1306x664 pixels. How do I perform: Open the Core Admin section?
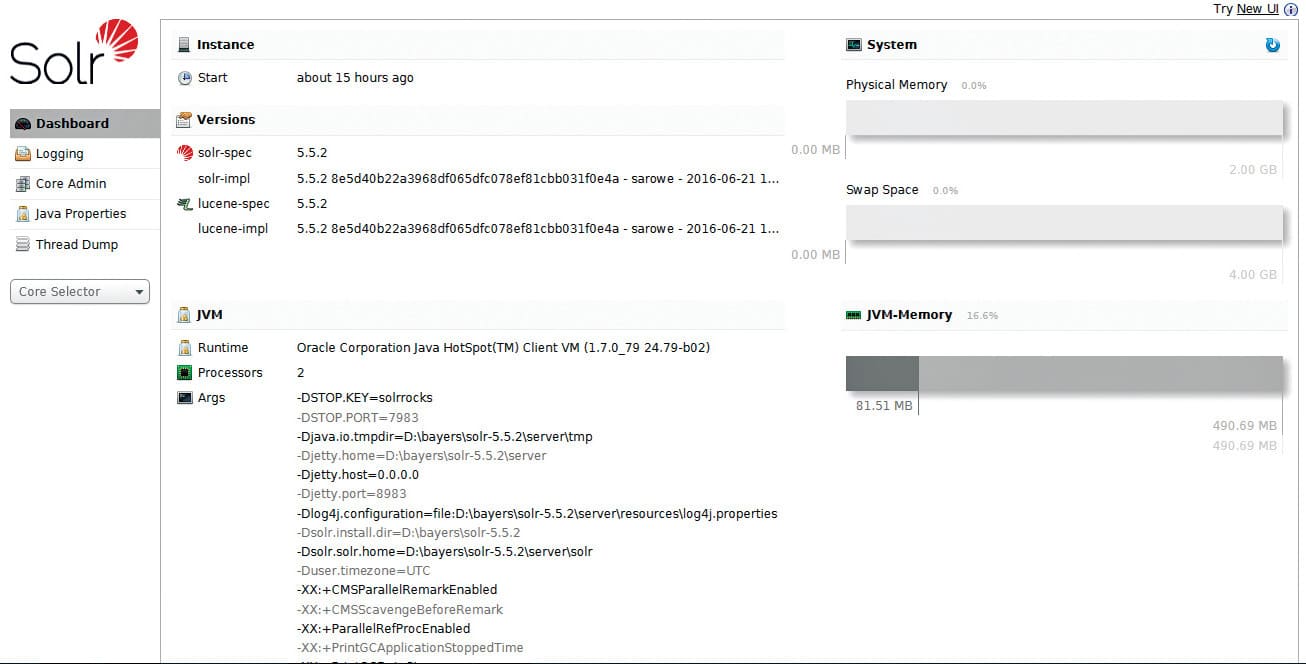[71, 184]
